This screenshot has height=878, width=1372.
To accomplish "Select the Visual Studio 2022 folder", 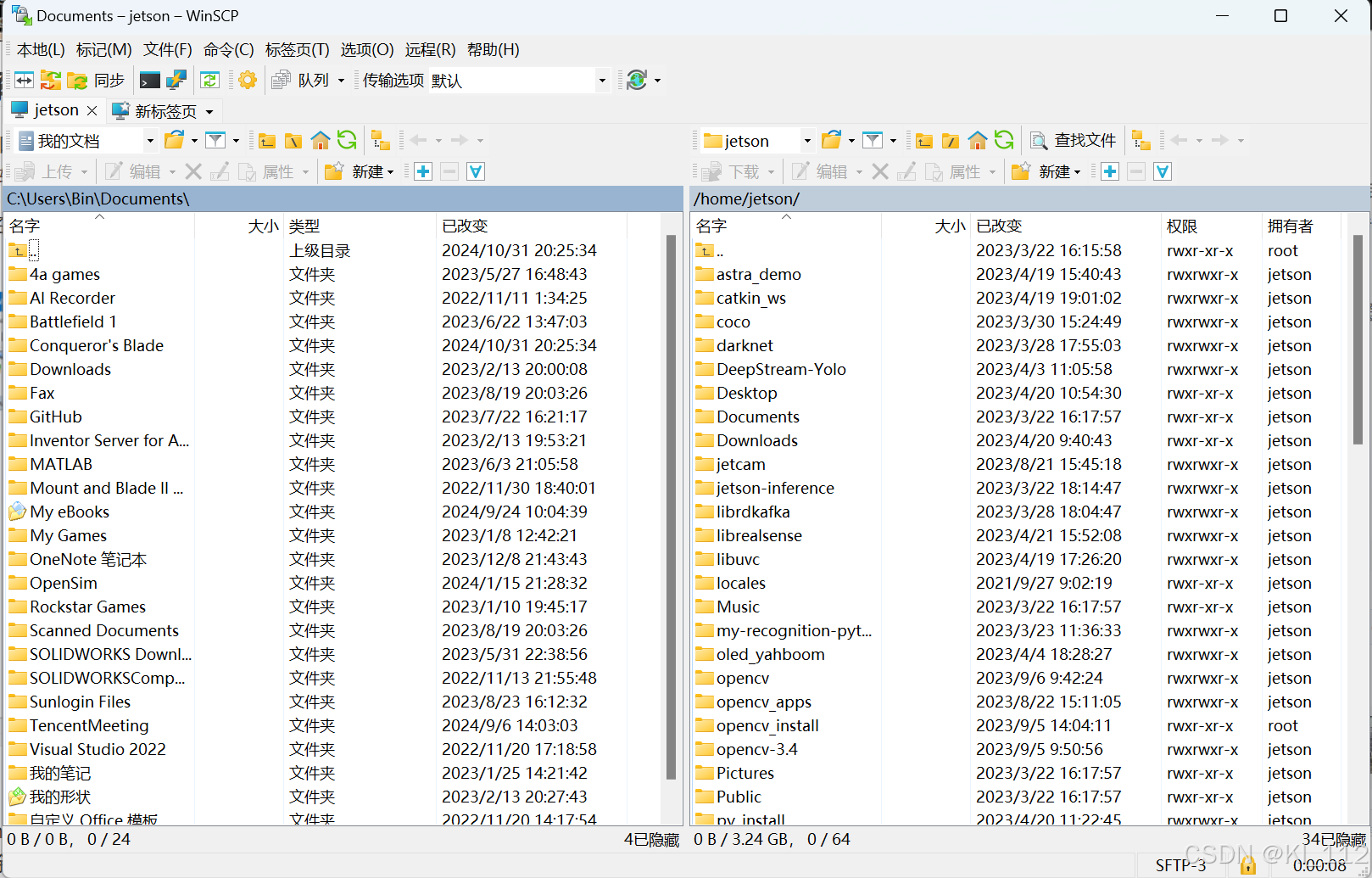I will [x=98, y=749].
